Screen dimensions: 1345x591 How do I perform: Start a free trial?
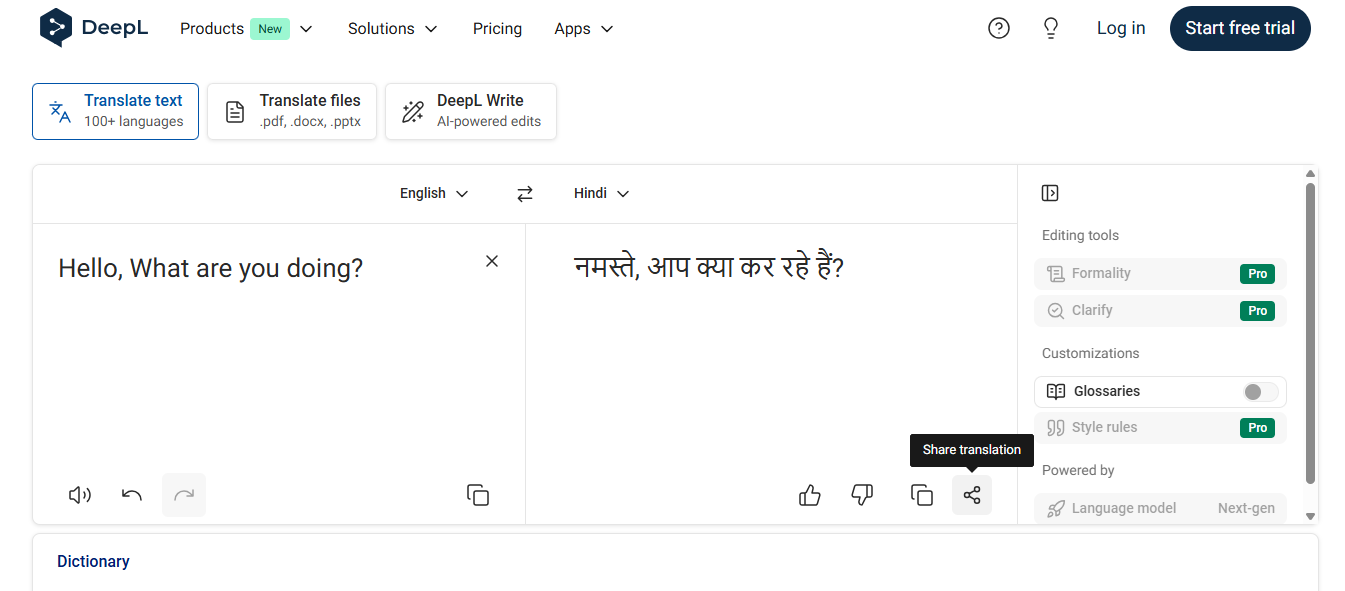[x=1240, y=28]
